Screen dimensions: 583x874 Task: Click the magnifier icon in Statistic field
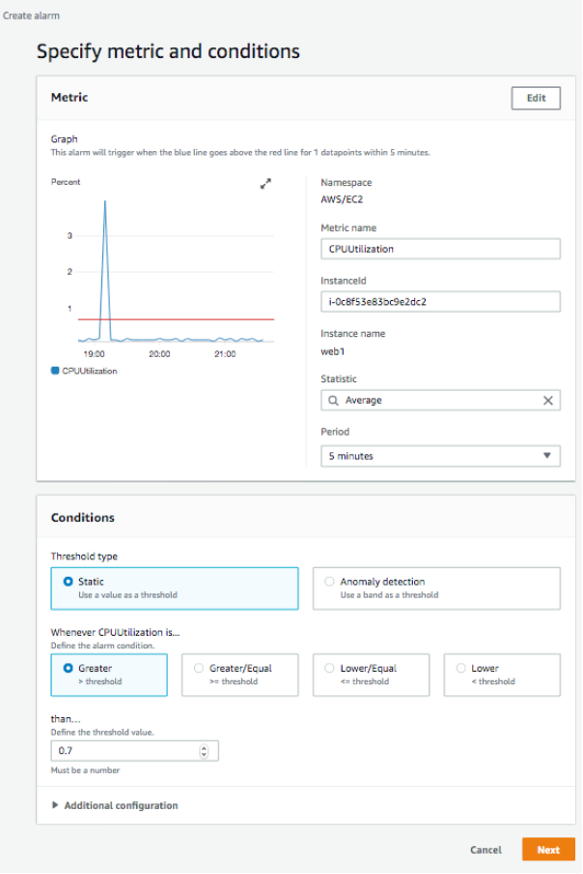tap(331, 399)
